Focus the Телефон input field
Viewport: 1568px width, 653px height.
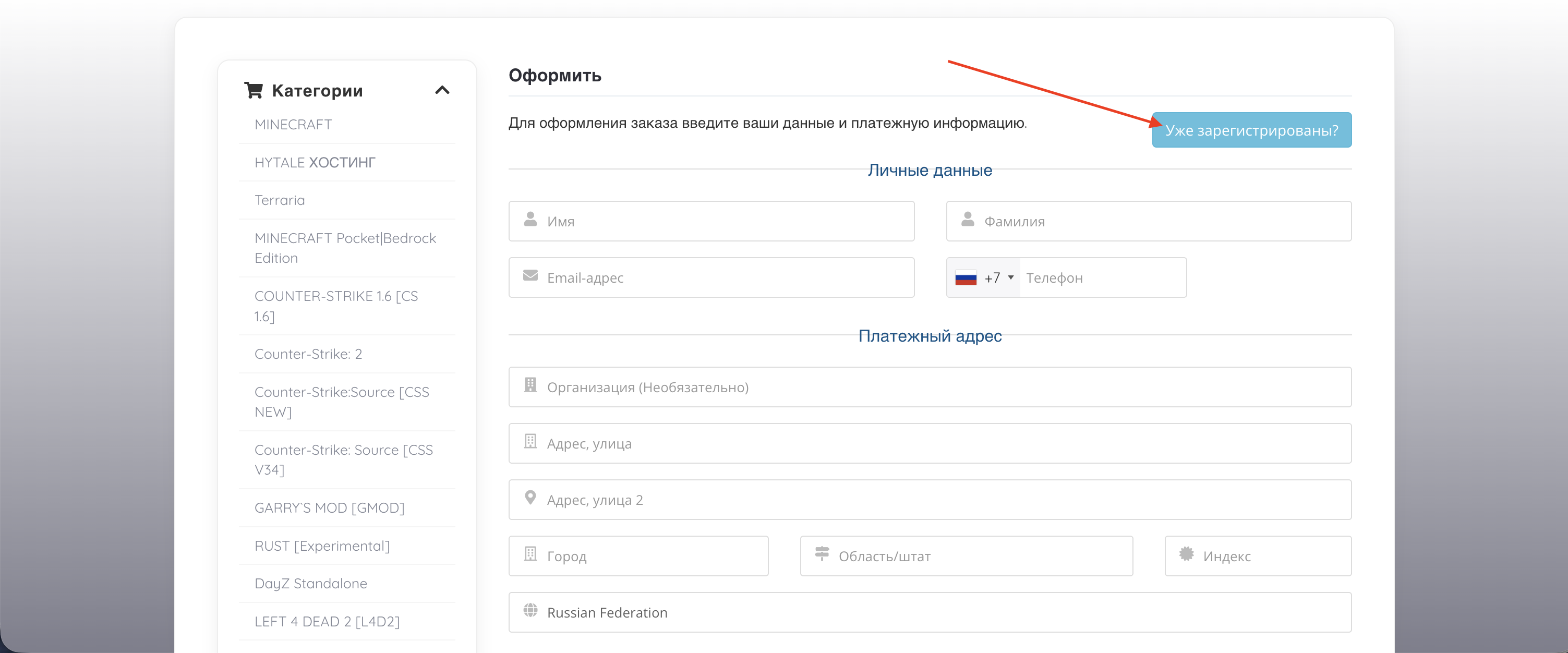coord(1102,278)
